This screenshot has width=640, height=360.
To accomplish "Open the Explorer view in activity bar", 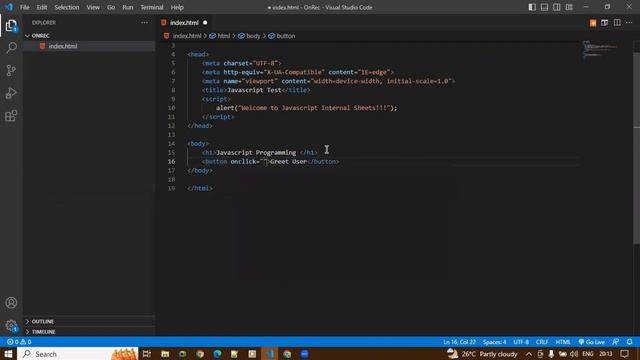I will 11,26.
